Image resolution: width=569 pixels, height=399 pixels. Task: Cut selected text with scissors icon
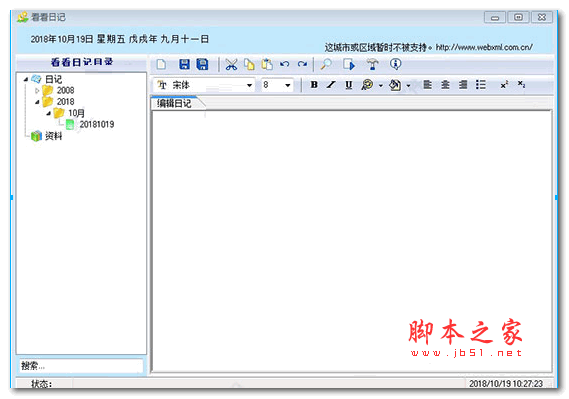point(231,65)
